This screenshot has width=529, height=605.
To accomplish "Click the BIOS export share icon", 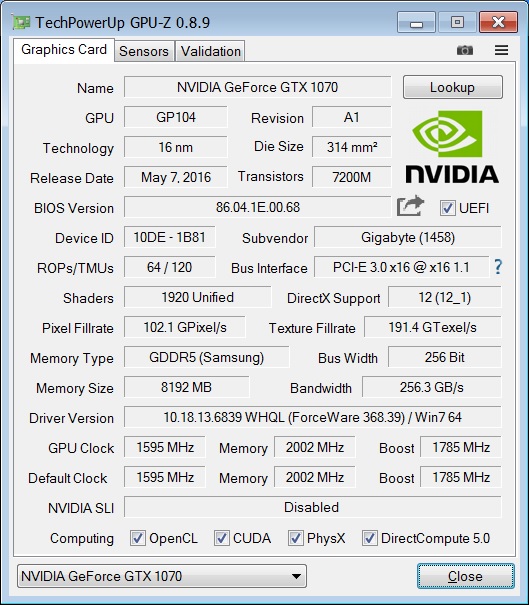I will point(410,206).
